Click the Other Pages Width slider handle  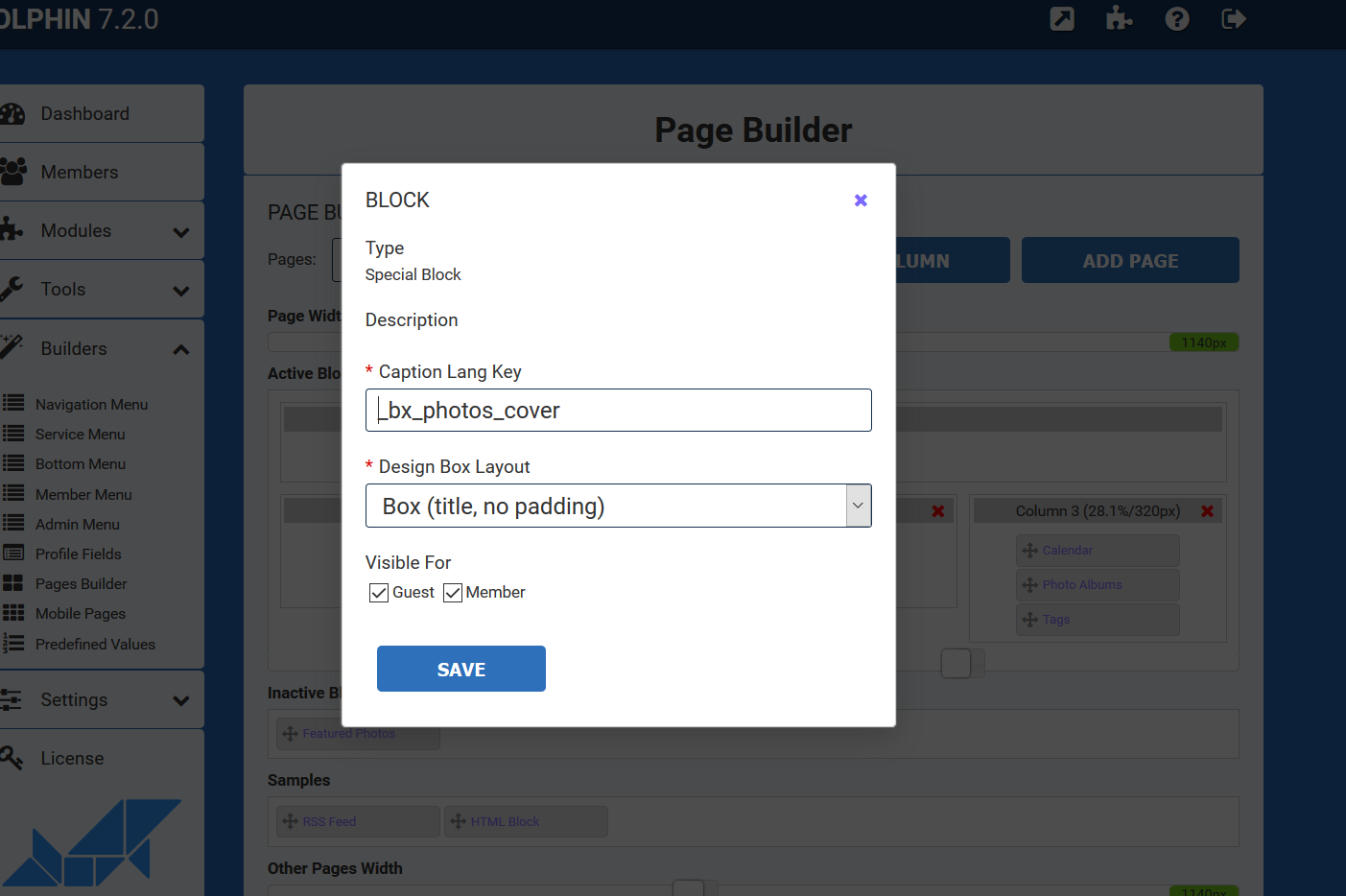[x=688, y=888]
